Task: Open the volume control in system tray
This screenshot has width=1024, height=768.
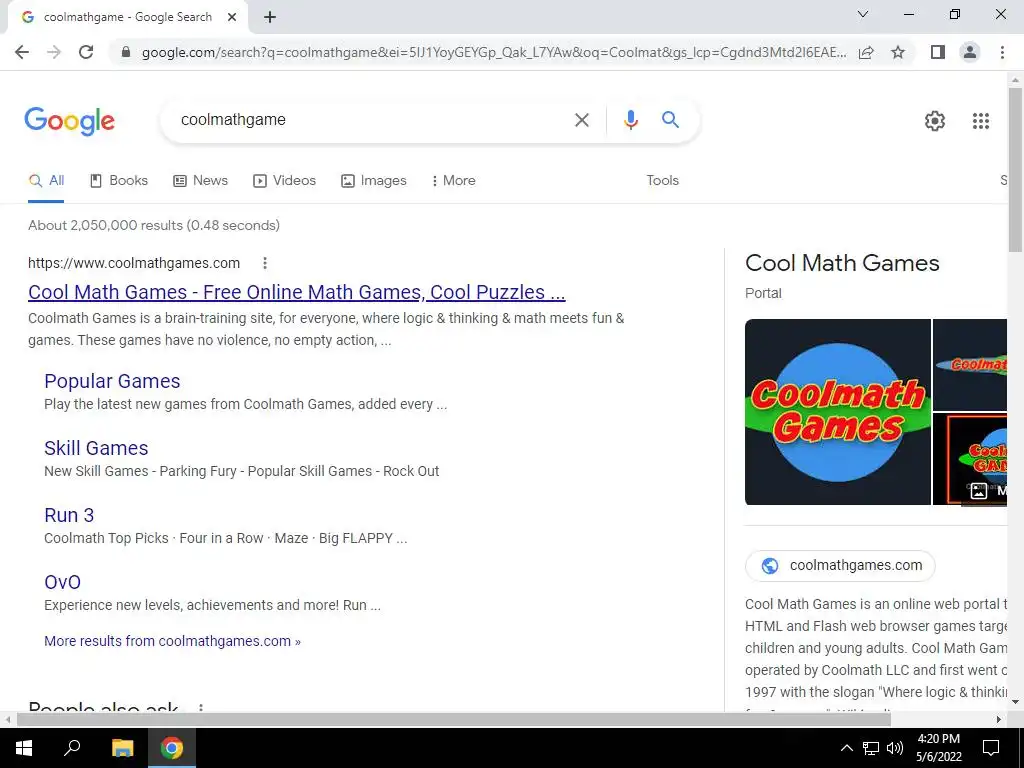Action: 895,748
